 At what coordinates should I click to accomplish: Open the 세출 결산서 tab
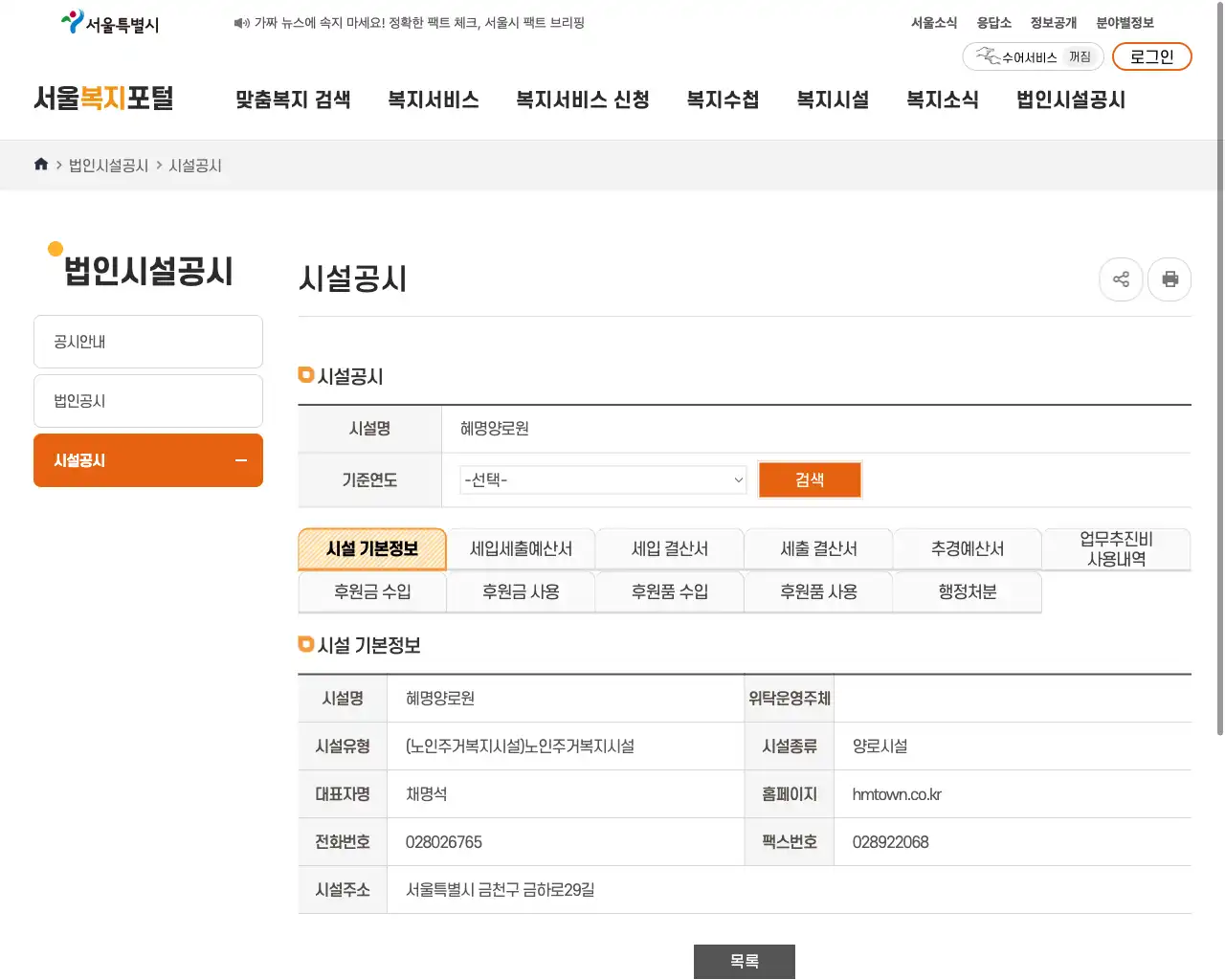coord(819,549)
